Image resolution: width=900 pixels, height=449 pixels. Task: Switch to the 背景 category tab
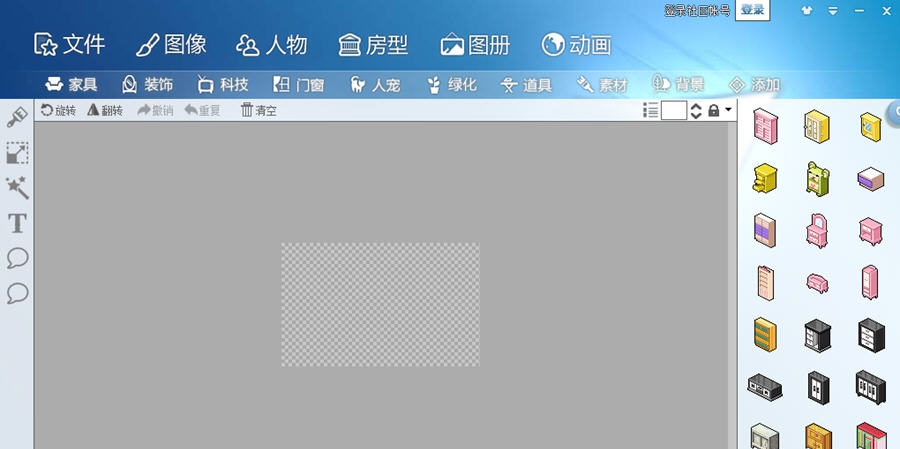click(678, 85)
